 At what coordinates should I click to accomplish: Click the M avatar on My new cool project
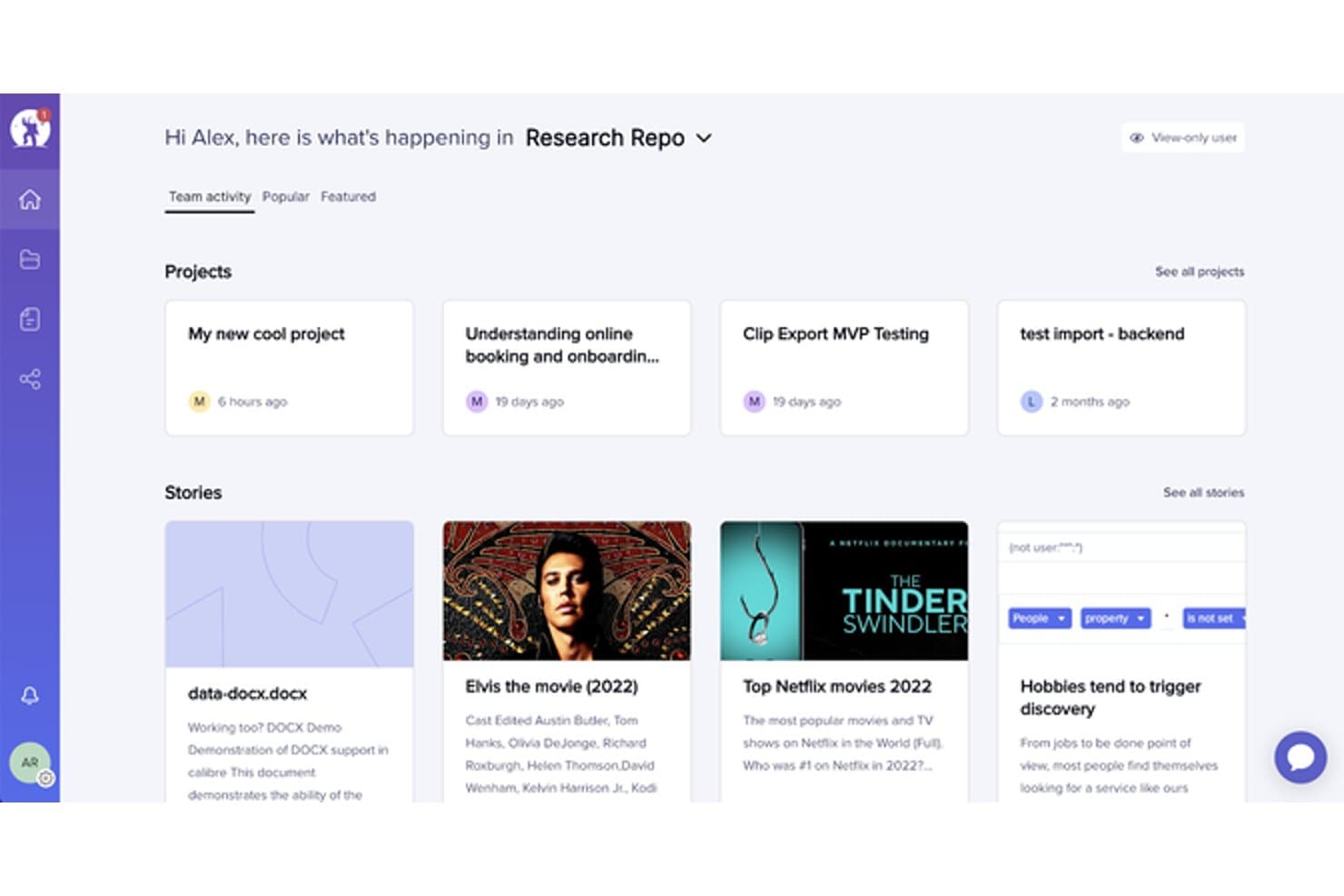tap(199, 401)
